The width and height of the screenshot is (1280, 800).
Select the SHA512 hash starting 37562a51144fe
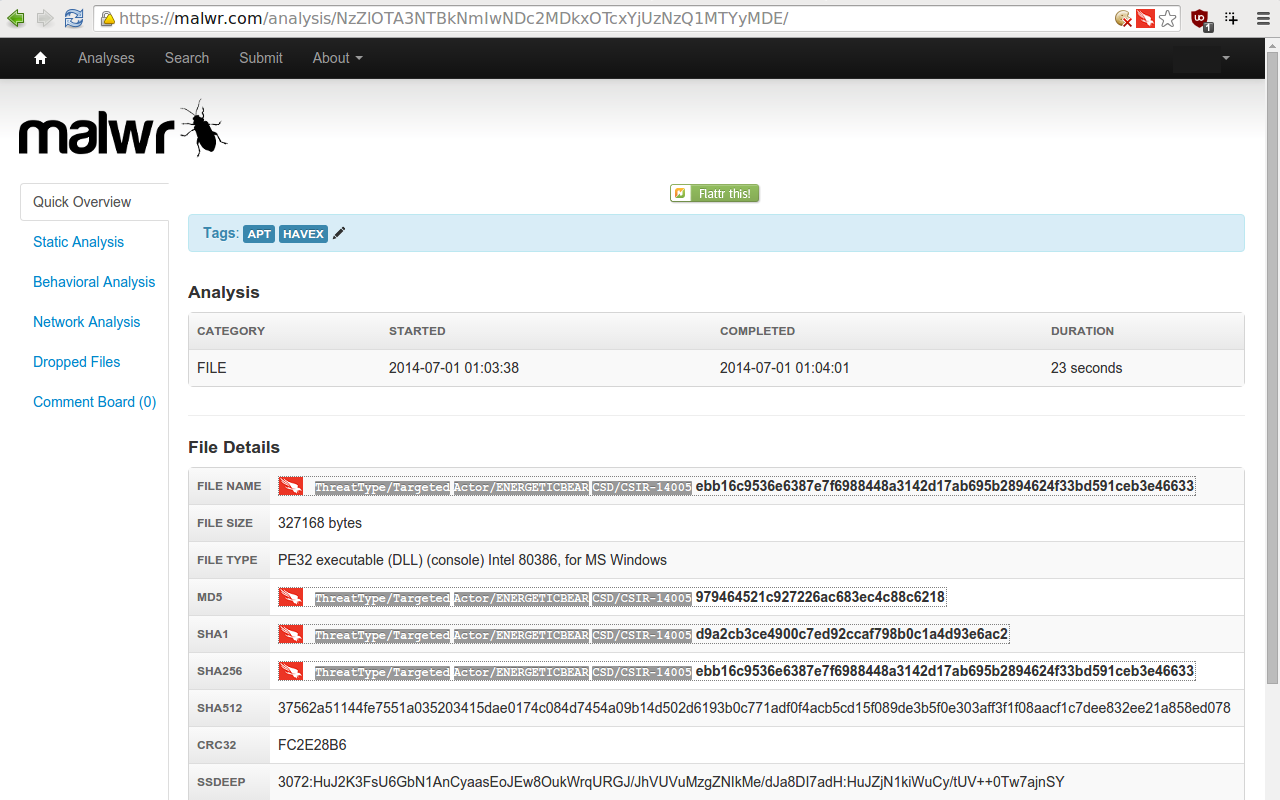(754, 708)
